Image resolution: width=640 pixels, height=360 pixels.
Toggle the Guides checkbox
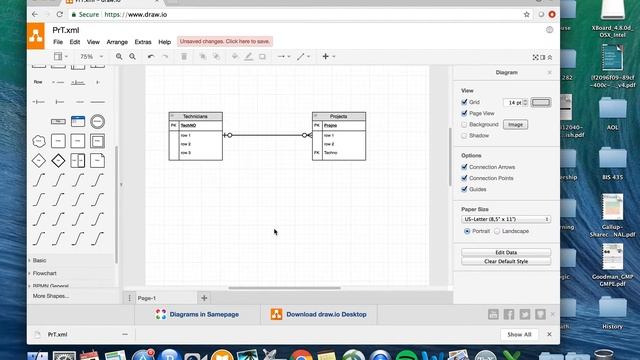point(464,189)
